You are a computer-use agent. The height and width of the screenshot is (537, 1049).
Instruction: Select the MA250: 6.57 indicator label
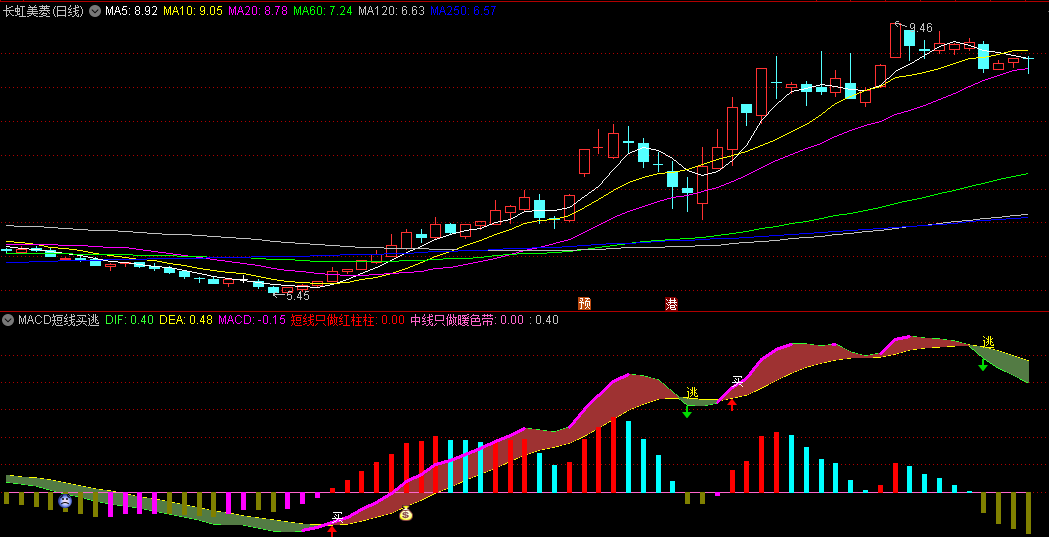463,11
